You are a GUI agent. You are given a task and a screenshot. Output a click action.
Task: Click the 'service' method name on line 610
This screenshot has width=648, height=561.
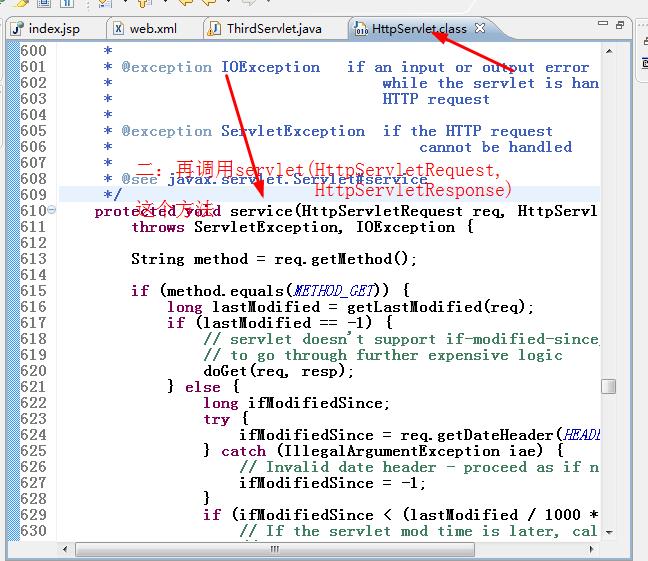tap(261, 211)
